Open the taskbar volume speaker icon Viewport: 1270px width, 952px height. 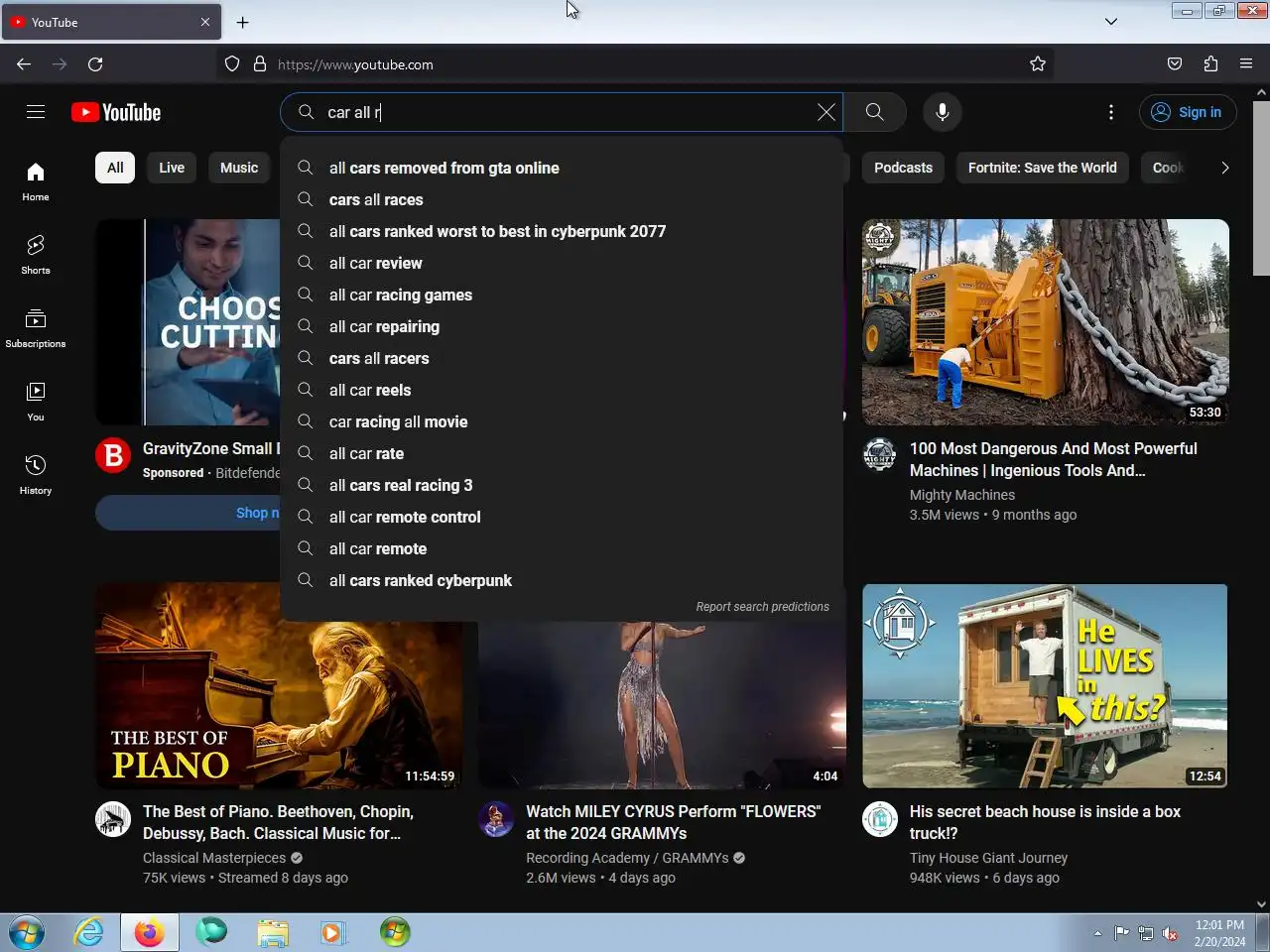pyautogui.click(x=1171, y=933)
